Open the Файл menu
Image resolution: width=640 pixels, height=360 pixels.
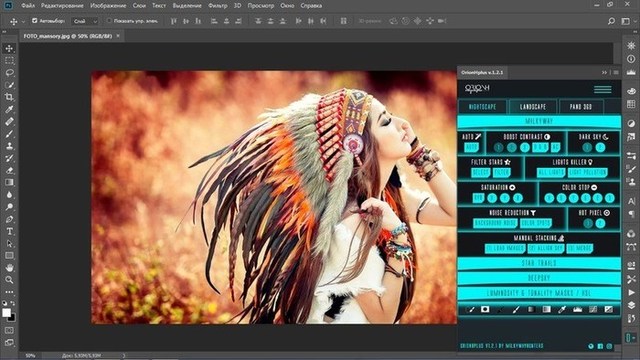click(28, 6)
